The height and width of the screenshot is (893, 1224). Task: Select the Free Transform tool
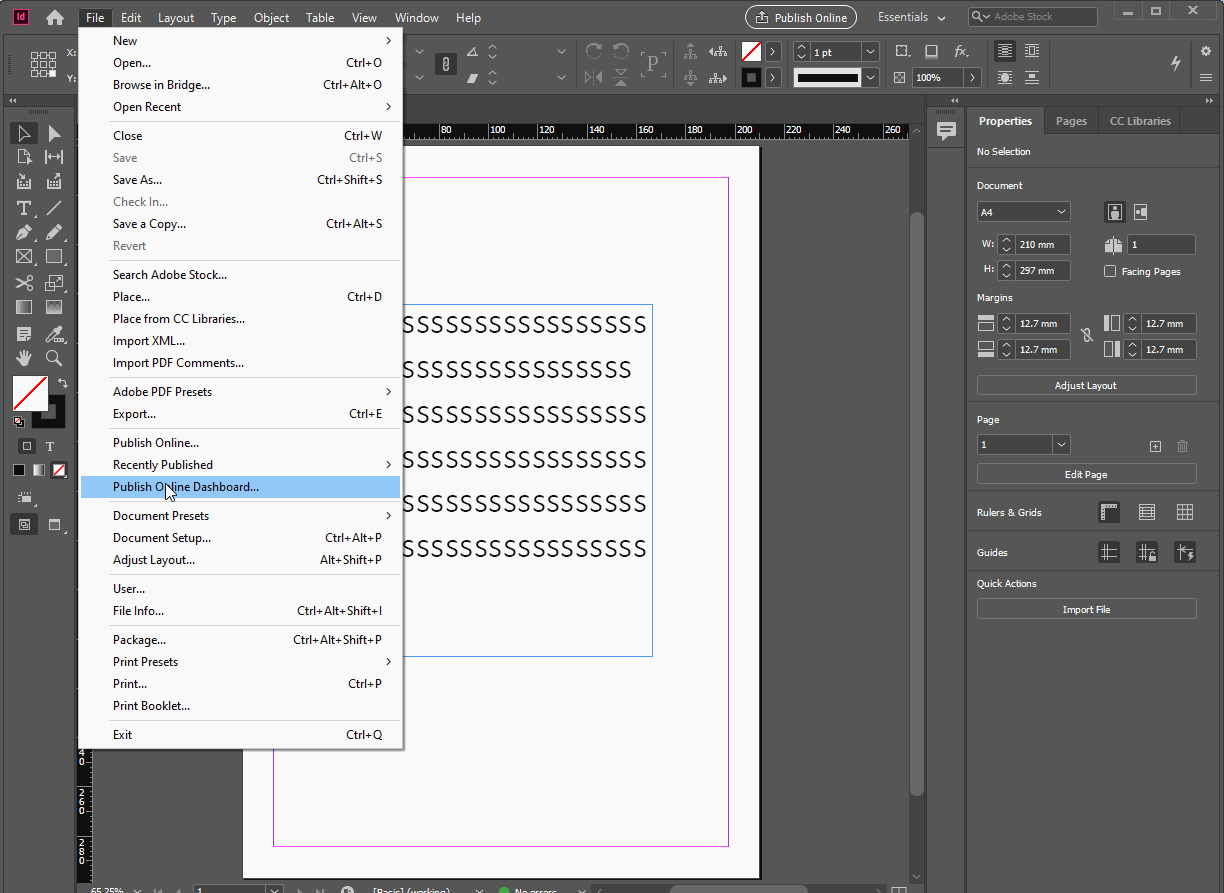[x=54, y=283]
